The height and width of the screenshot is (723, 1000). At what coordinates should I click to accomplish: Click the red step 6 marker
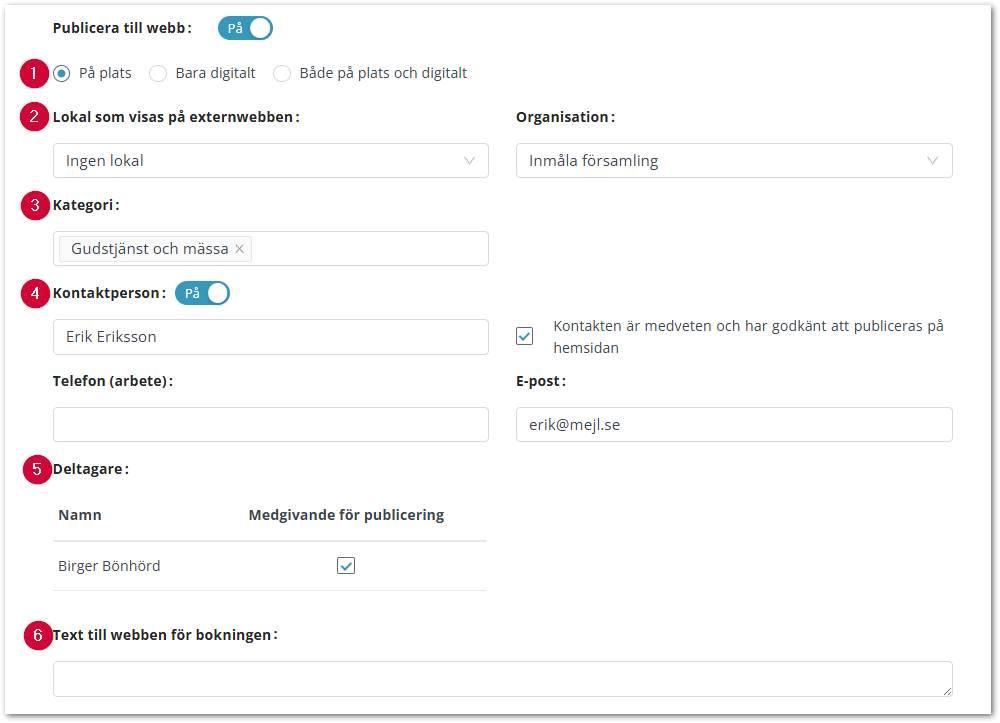(37, 635)
